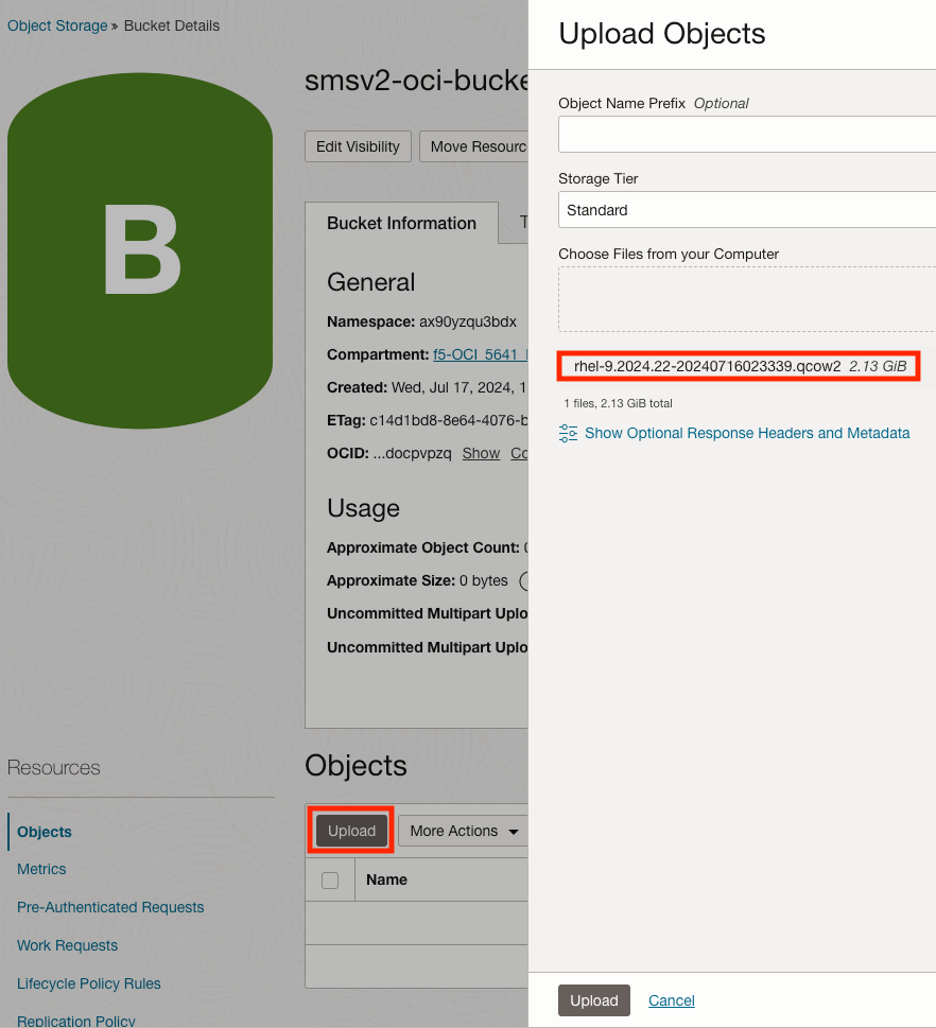Switch to the Bucket Information tab
The image size is (936, 1028).
tap(401, 223)
